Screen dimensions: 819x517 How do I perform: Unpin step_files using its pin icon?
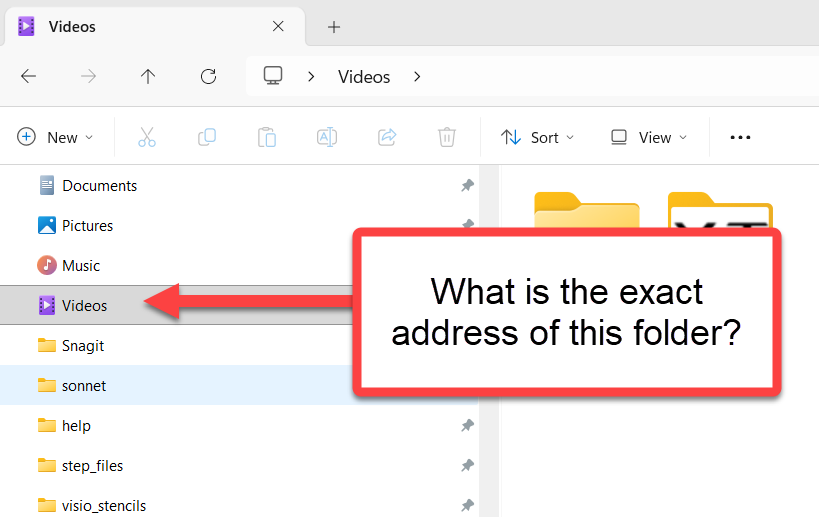click(467, 465)
